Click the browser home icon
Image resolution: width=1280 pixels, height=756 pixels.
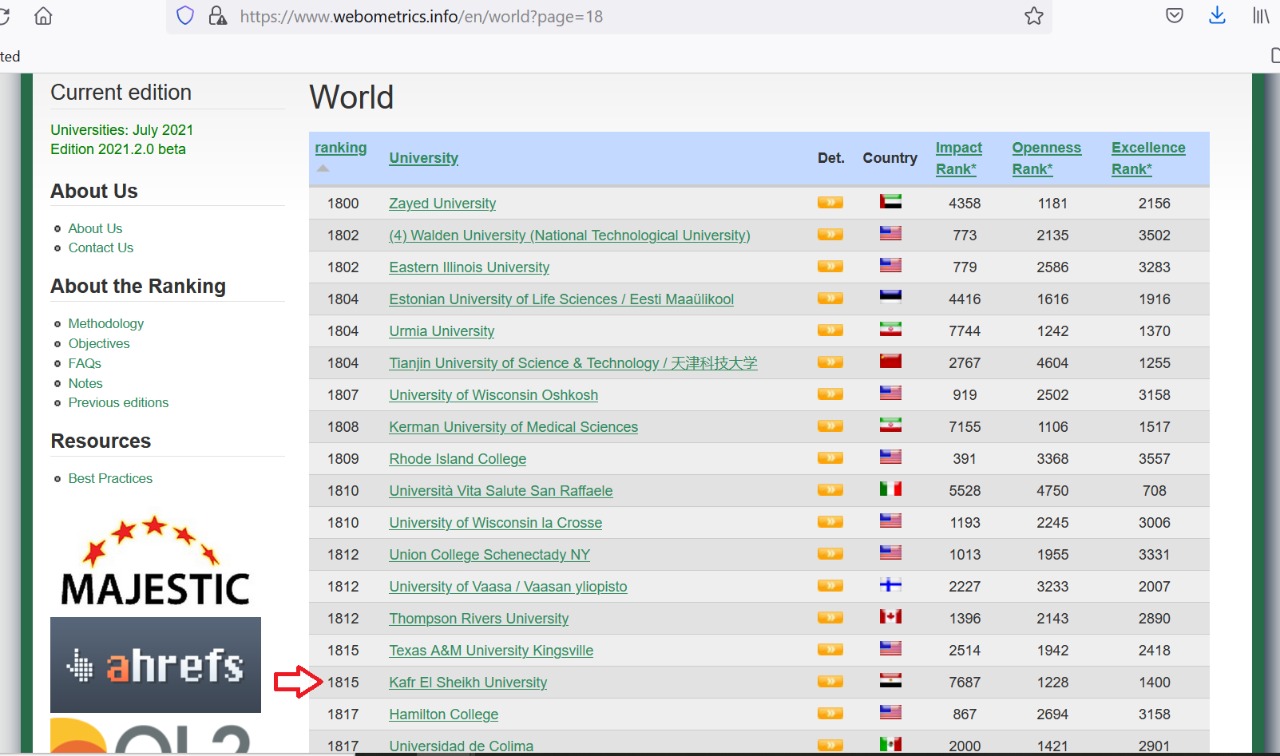43,16
